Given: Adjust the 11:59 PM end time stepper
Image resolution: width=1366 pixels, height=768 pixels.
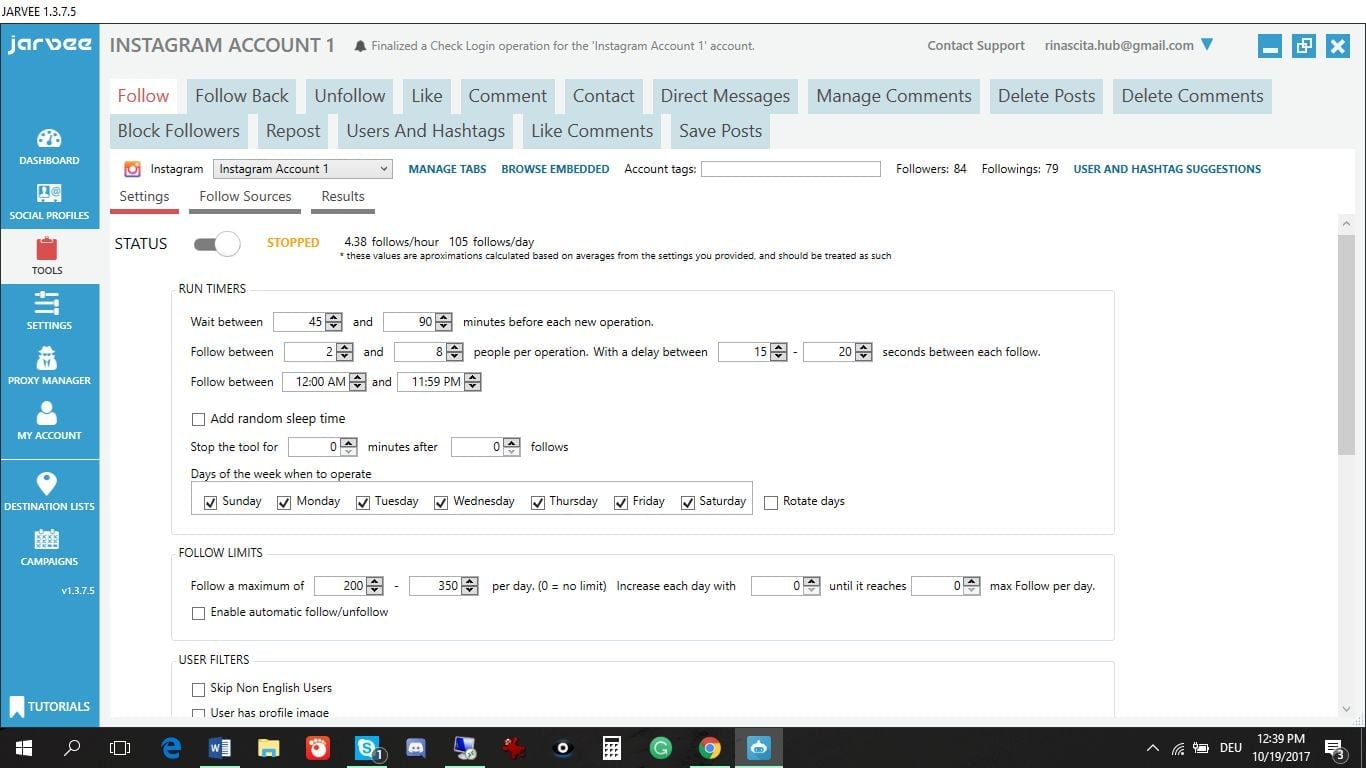Looking at the screenshot, I should pyautogui.click(x=473, y=382).
